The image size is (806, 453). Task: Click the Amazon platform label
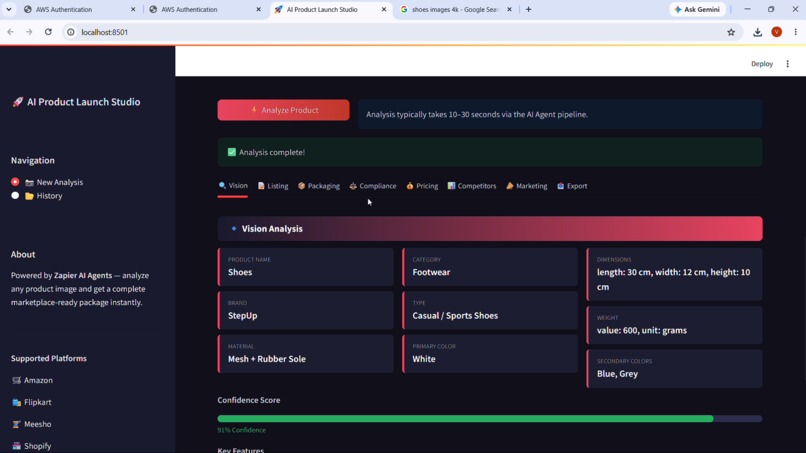click(x=38, y=380)
